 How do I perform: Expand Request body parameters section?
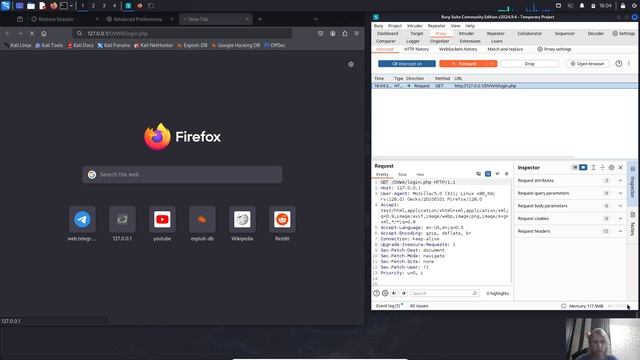pos(570,206)
